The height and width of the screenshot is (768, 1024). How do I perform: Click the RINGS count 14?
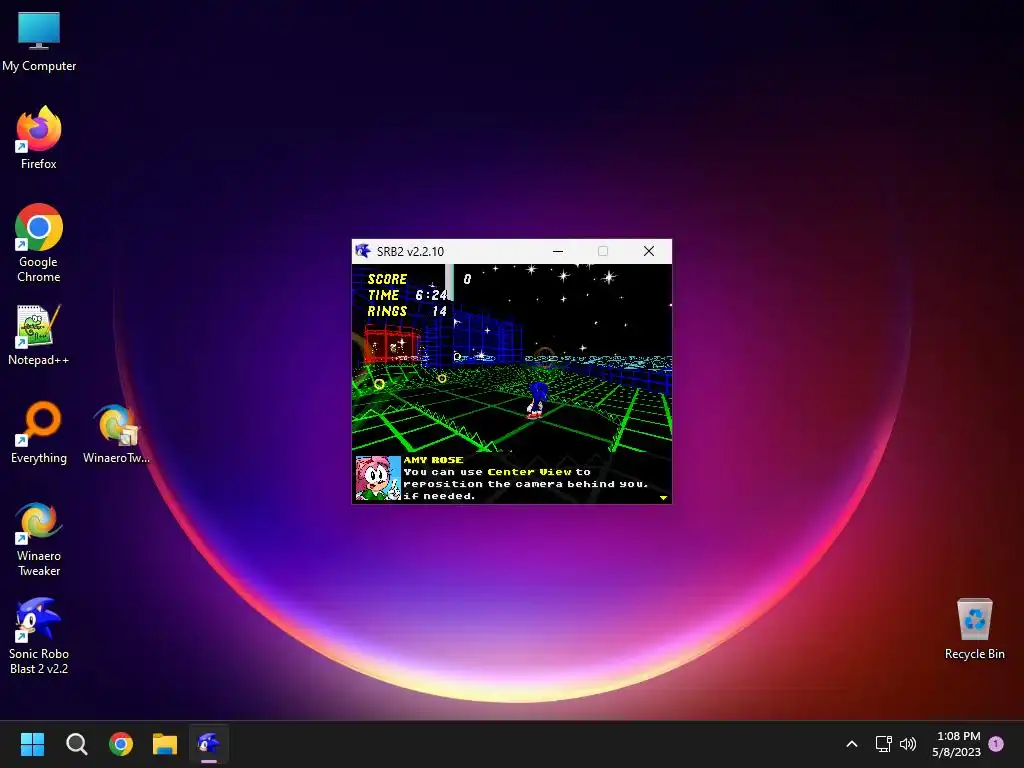point(439,312)
